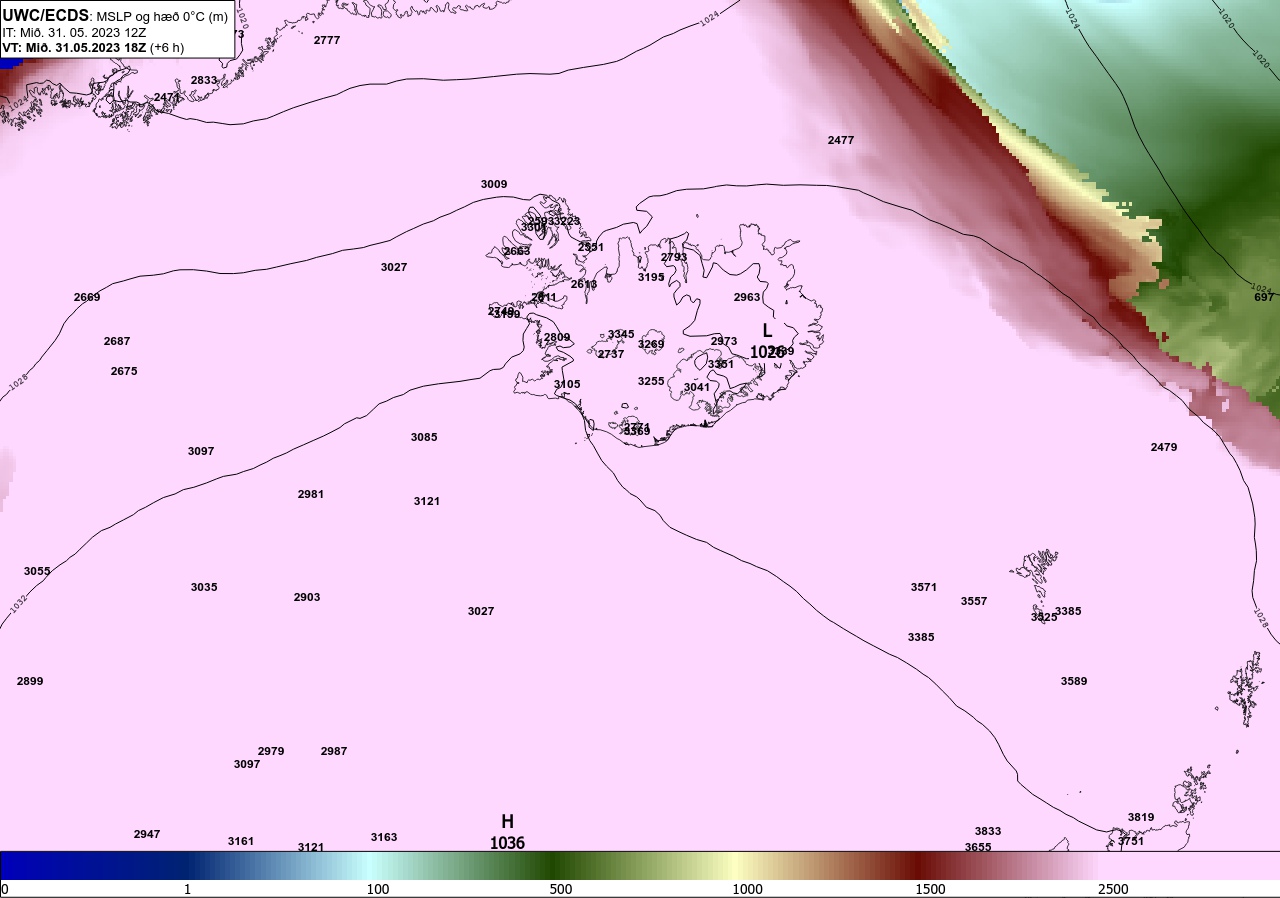1280x898 pixels.
Task: Click the 3833 height value
Action: 988,831
